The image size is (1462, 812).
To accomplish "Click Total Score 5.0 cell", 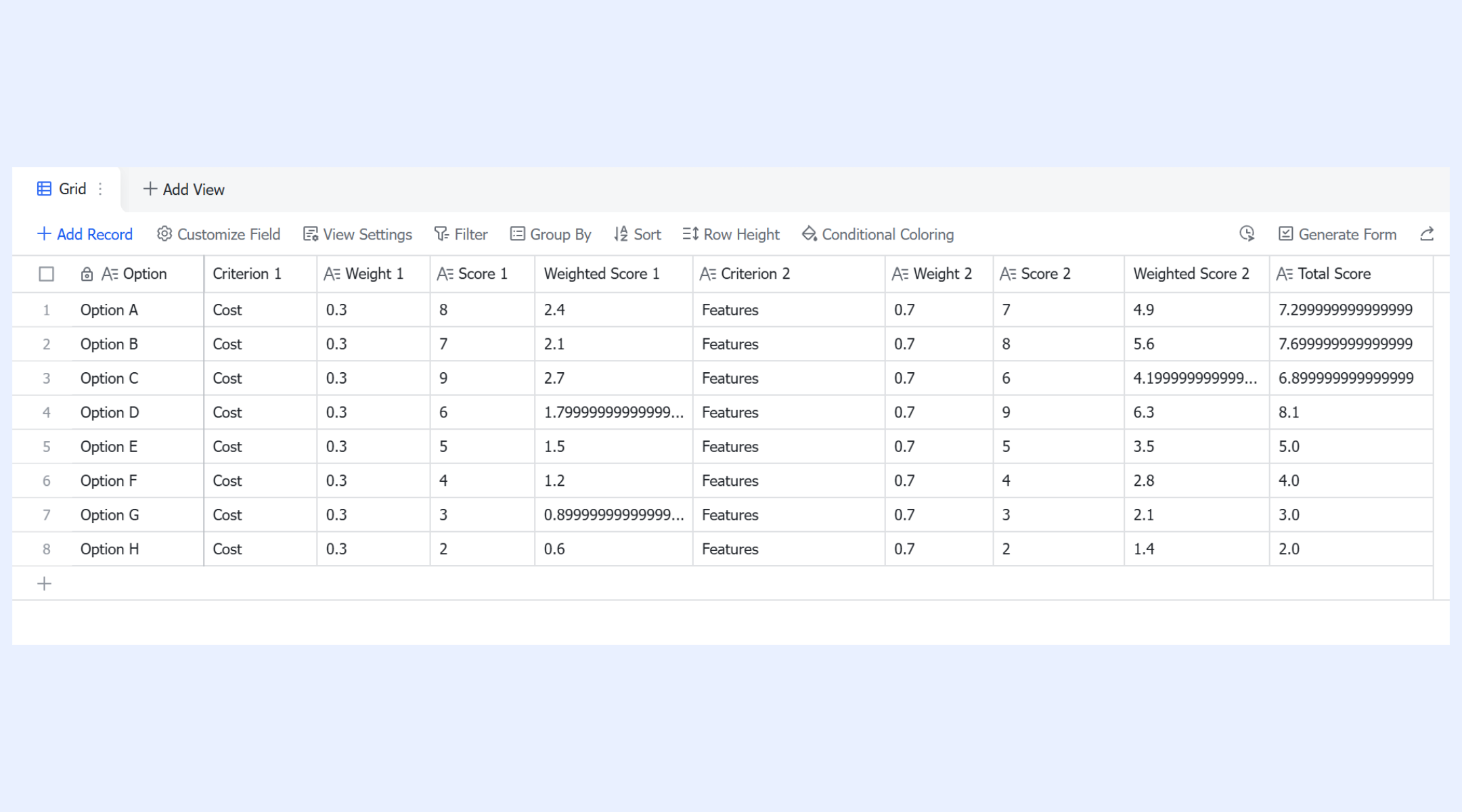I will pyautogui.click(x=1351, y=447).
